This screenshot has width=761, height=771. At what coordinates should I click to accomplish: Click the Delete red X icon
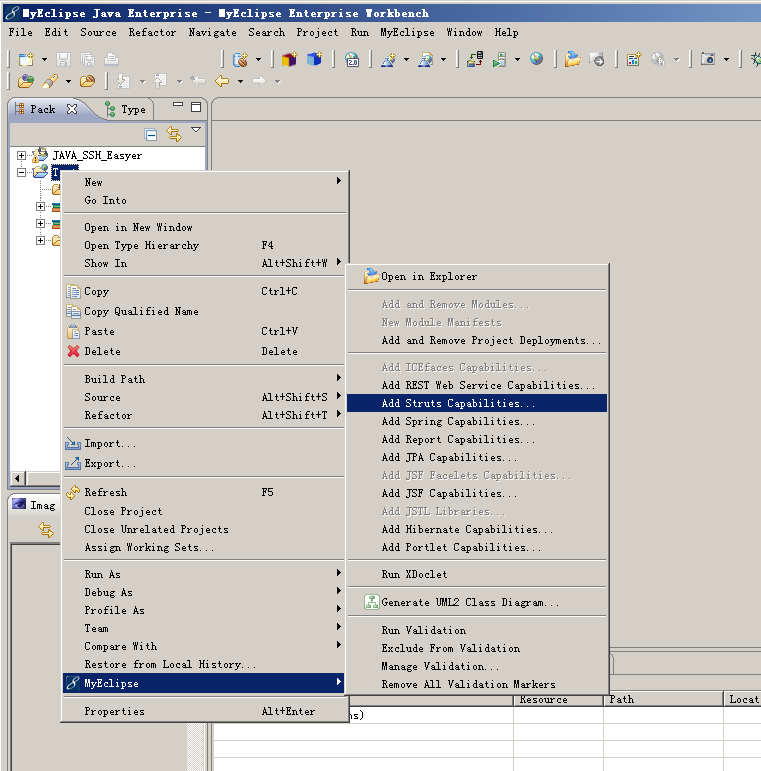[x=72, y=352]
